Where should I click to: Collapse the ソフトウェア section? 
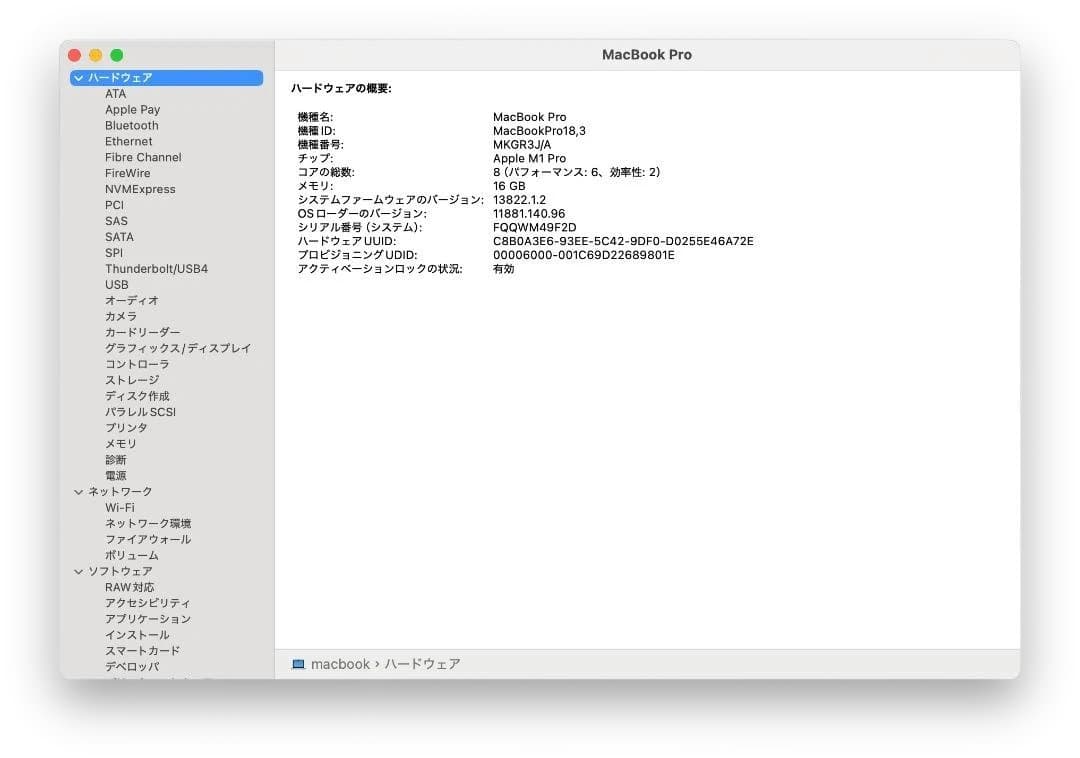[x=78, y=571]
